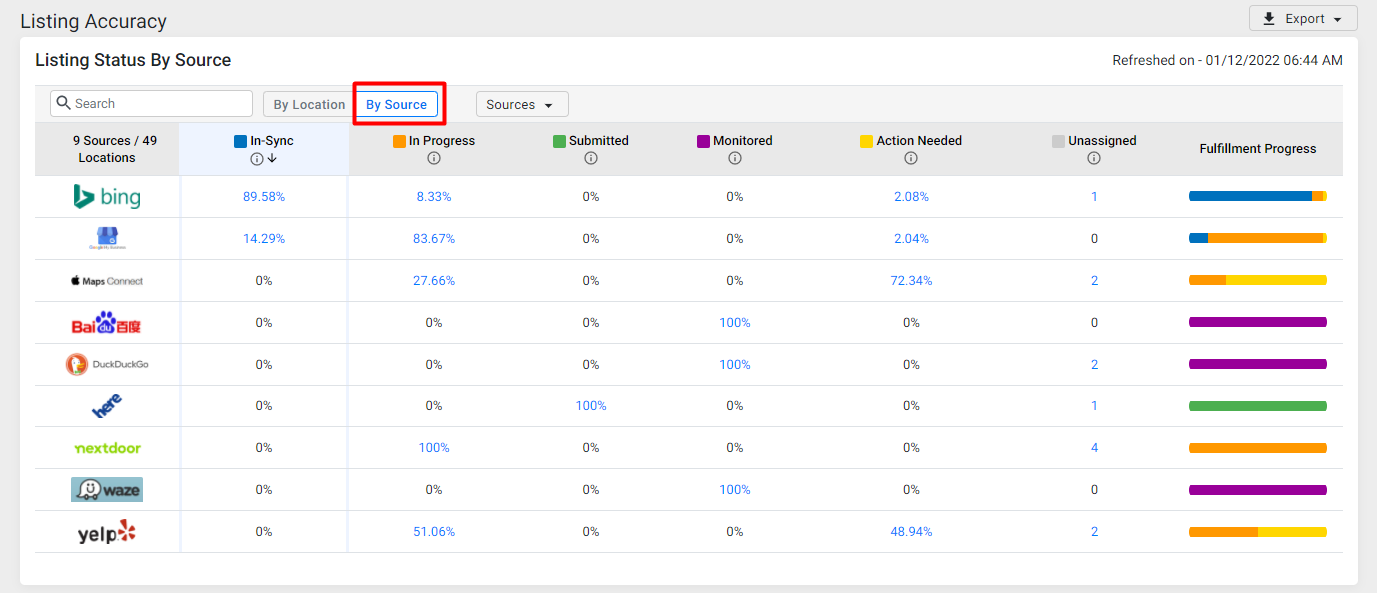Open Bing 89.58% In-Sync link

(x=264, y=197)
